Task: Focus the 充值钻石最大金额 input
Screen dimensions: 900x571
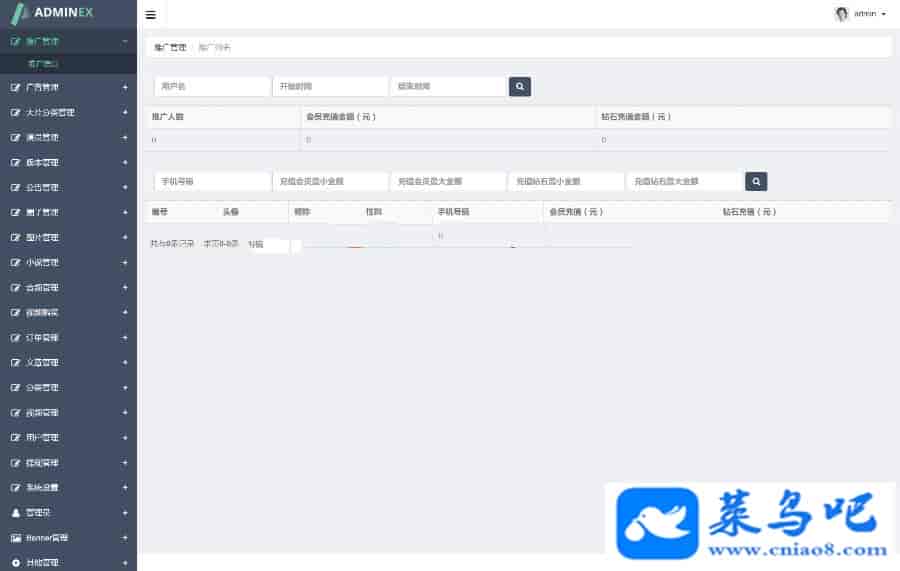Action: tap(685, 181)
